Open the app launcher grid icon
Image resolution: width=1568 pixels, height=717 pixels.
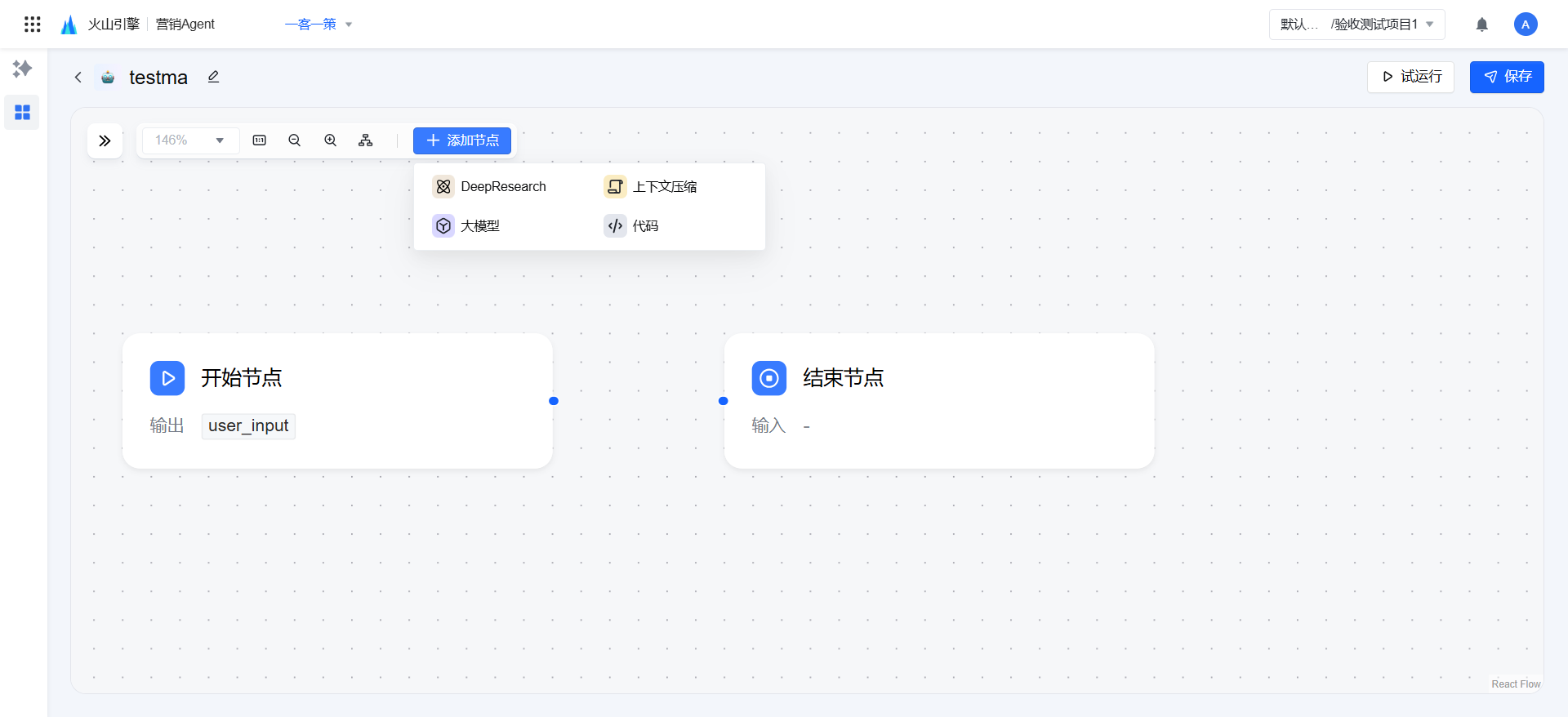tap(33, 24)
